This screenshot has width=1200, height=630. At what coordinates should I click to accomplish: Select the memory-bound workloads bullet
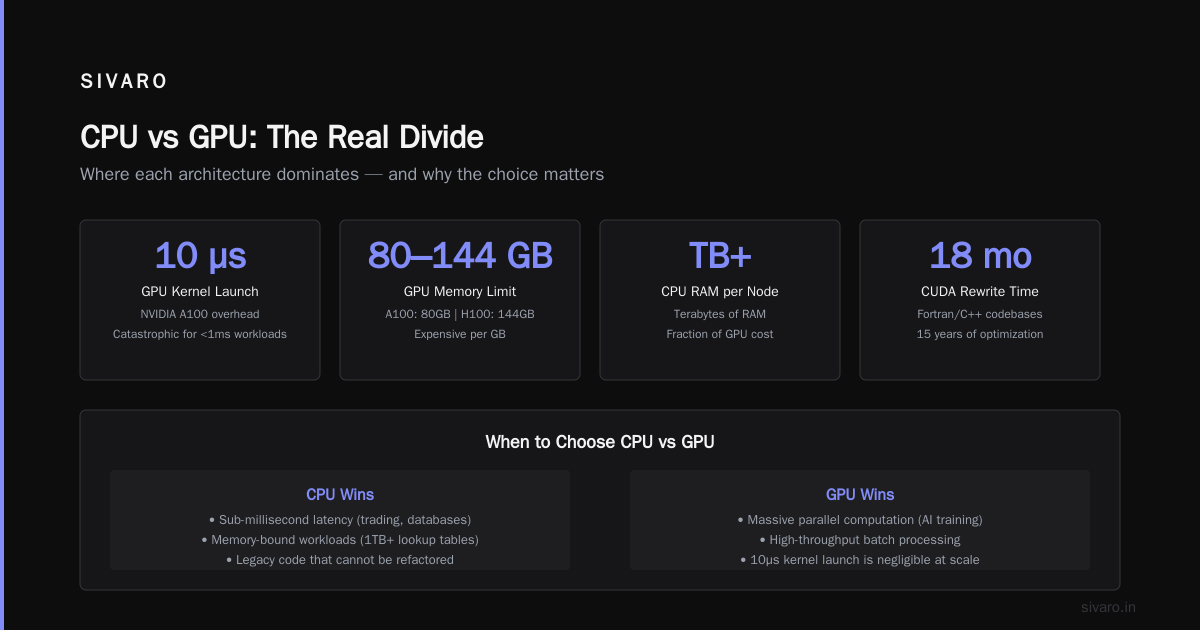[340, 540]
